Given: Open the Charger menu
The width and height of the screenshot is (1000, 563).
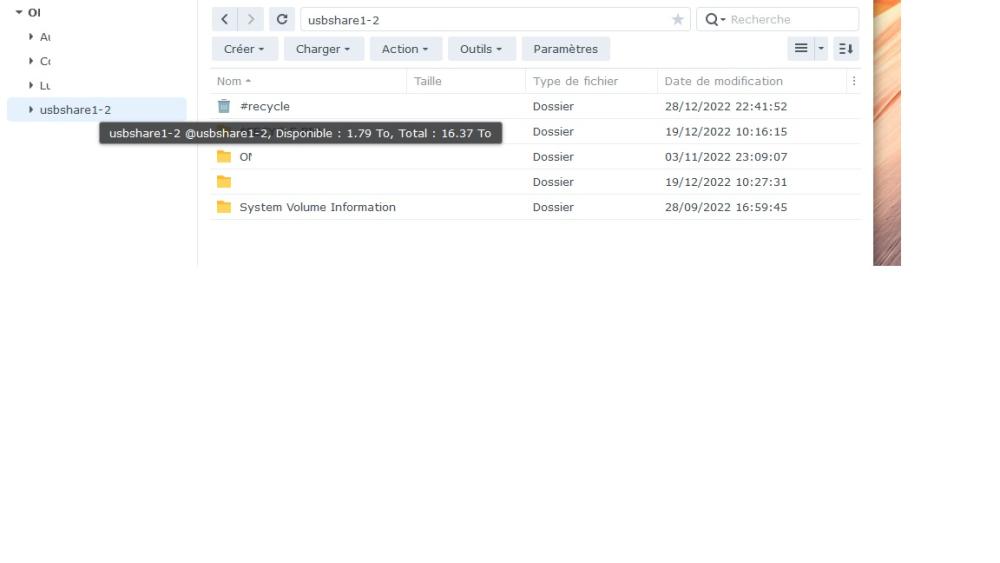Looking at the screenshot, I should tap(323, 49).
